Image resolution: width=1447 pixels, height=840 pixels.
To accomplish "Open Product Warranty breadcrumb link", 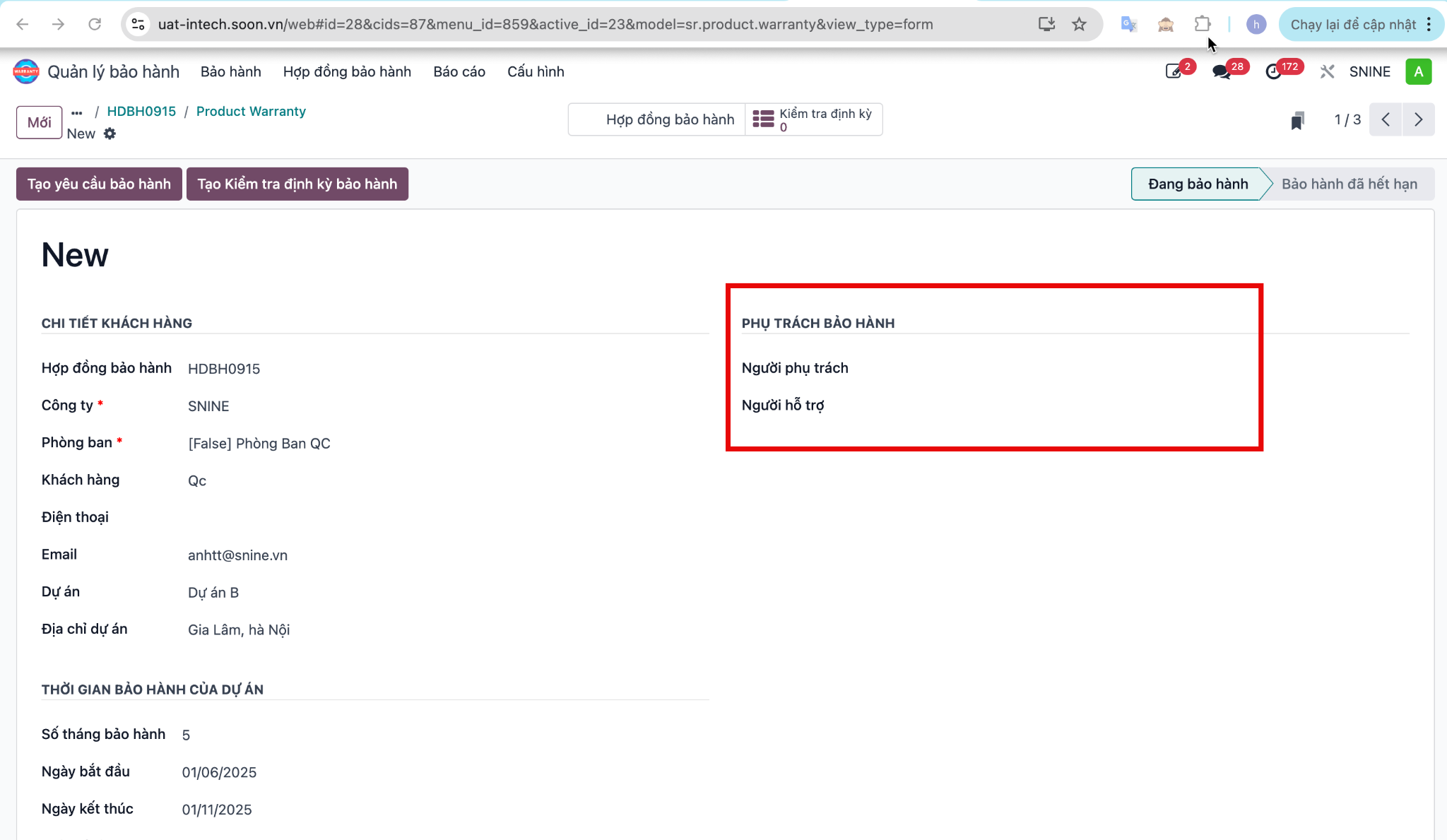I will [x=251, y=112].
